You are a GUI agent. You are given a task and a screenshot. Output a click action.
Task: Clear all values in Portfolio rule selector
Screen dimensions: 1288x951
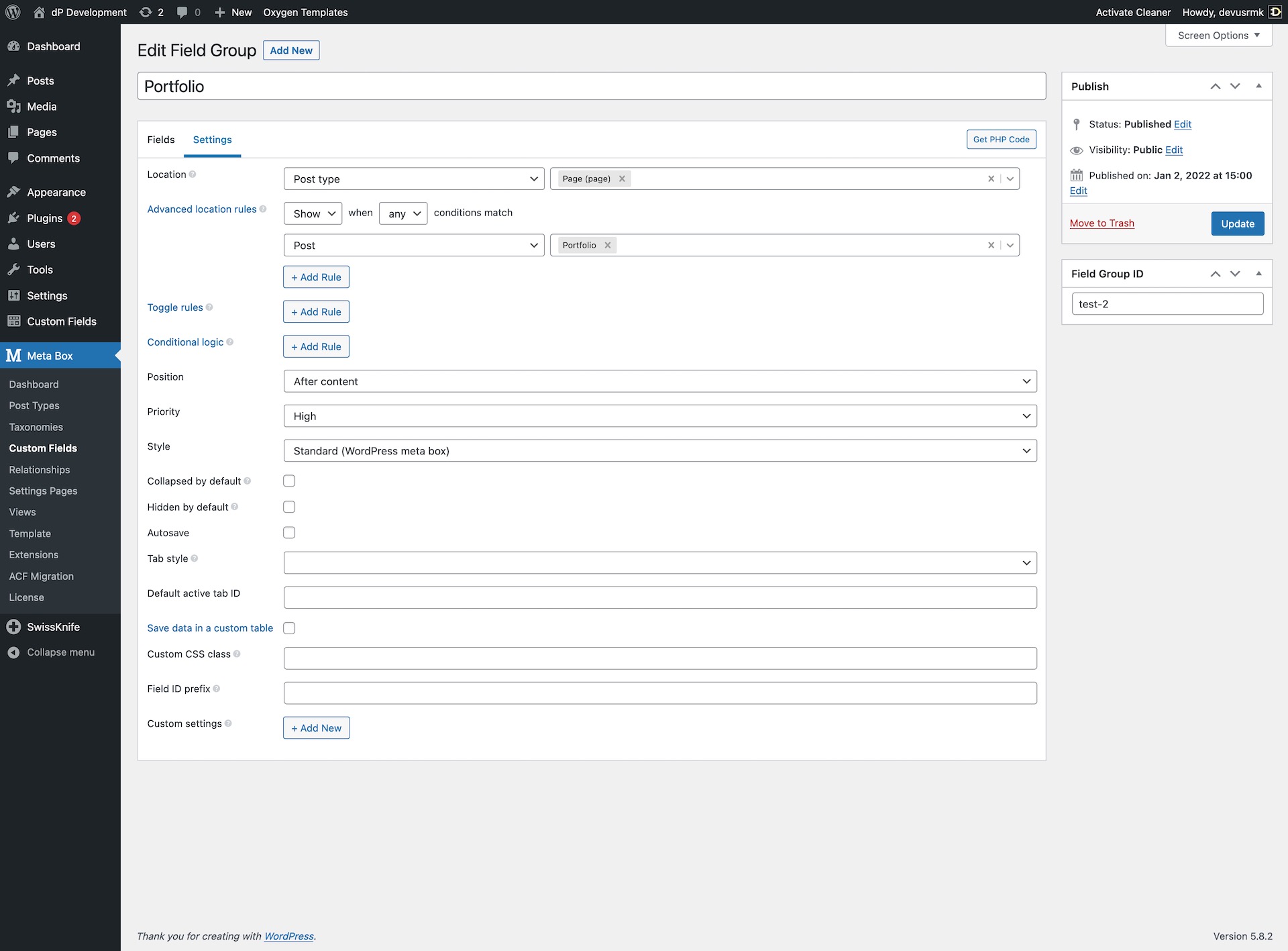[x=991, y=245]
